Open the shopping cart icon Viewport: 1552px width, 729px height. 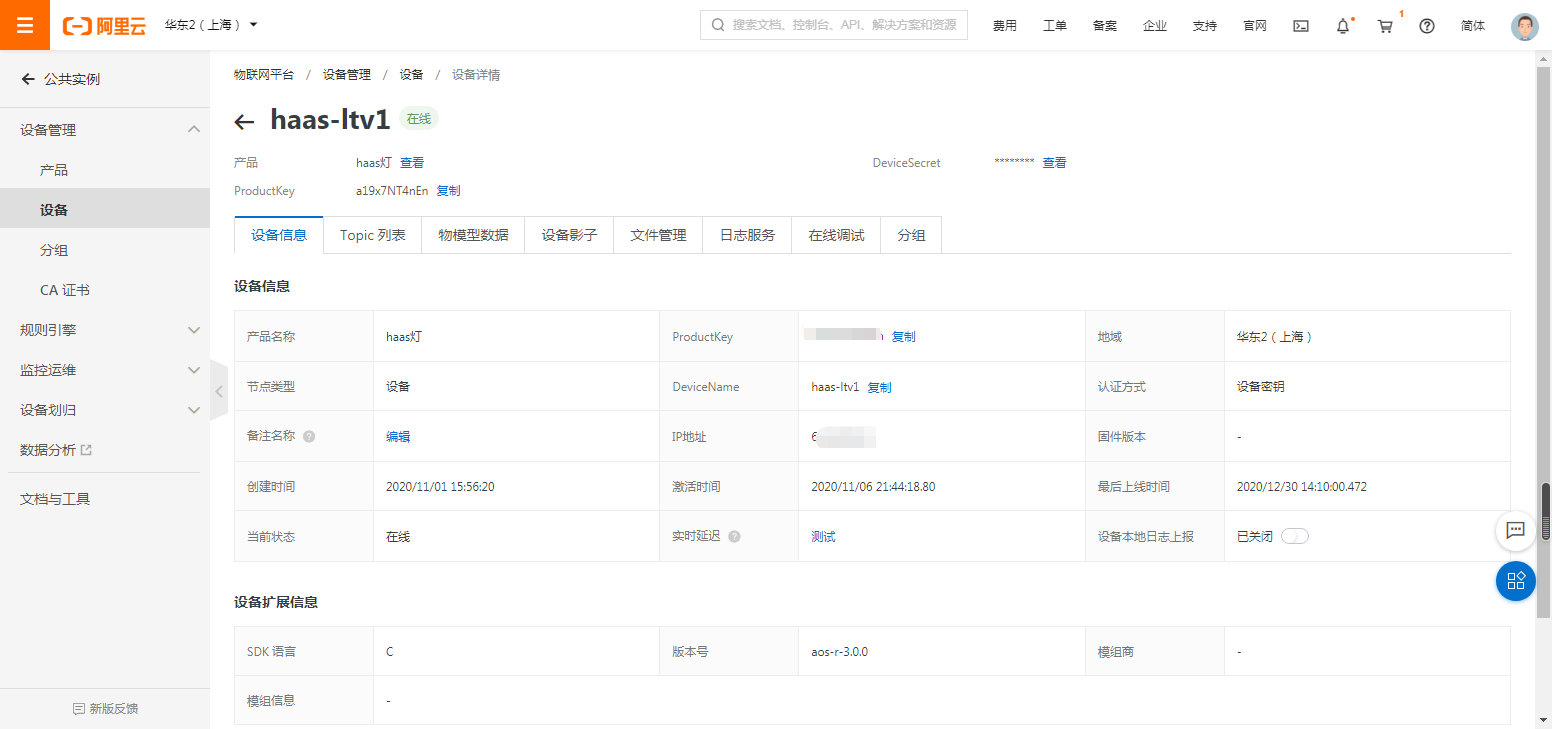[1385, 26]
